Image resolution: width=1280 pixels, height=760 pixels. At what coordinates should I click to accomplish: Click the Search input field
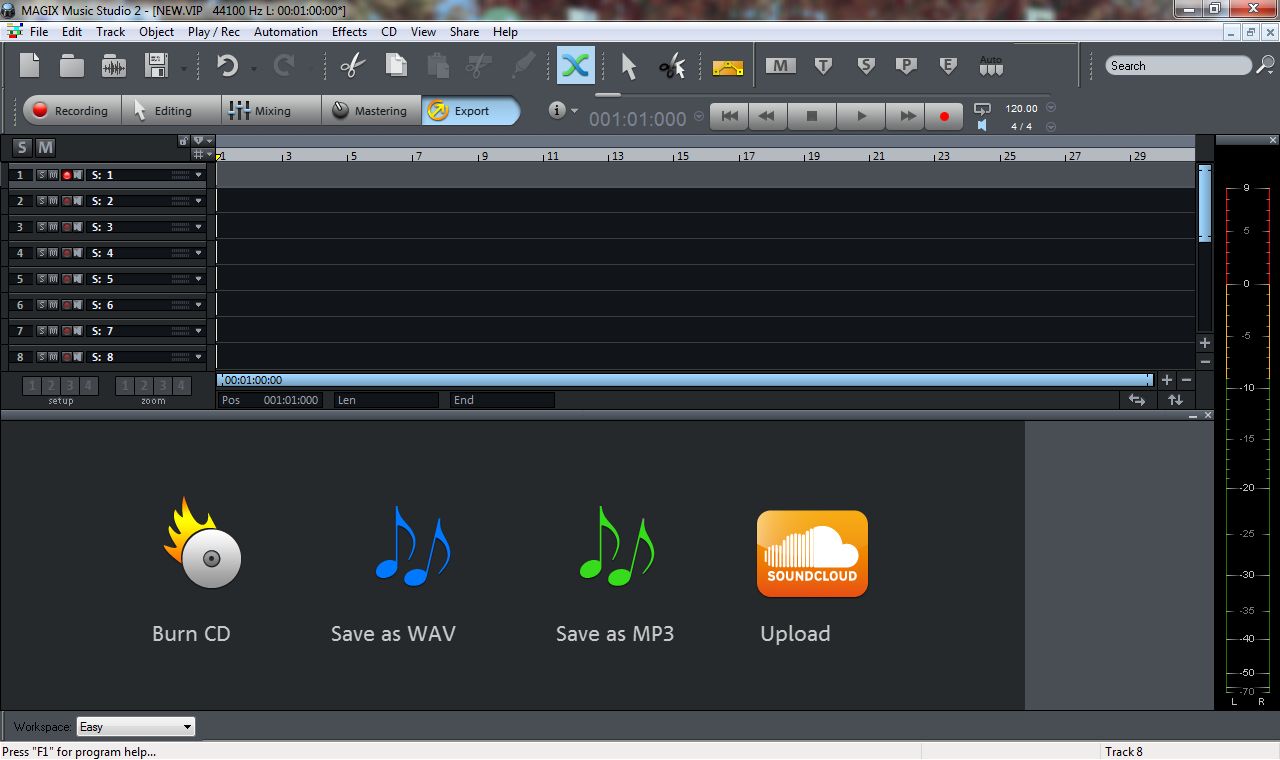(x=1178, y=66)
